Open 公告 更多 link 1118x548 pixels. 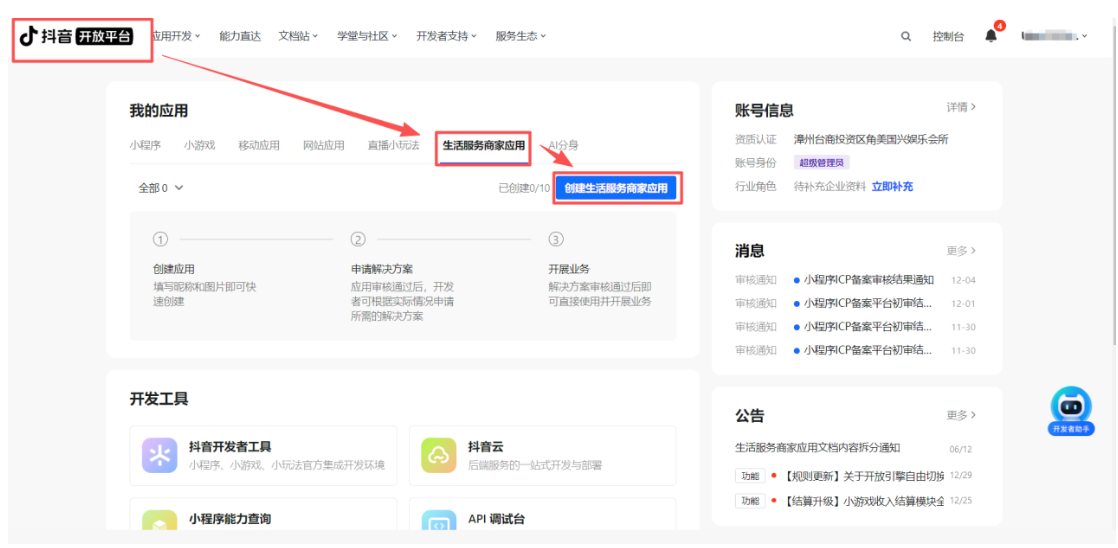pos(961,415)
